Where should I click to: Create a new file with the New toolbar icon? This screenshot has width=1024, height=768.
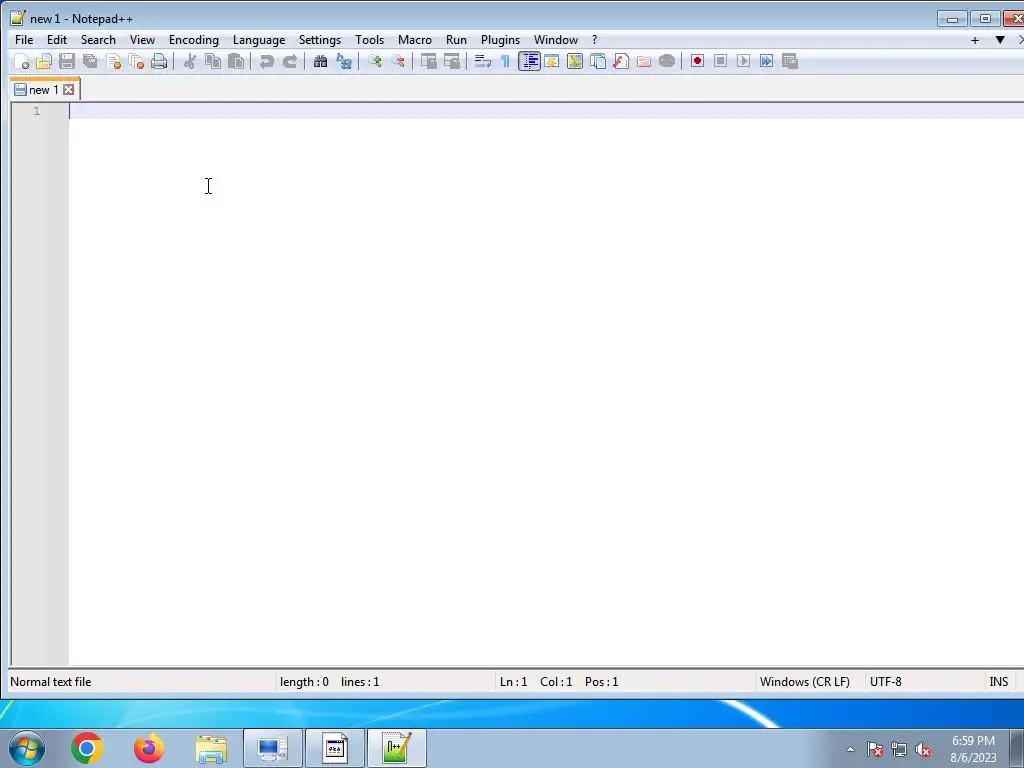point(21,61)
